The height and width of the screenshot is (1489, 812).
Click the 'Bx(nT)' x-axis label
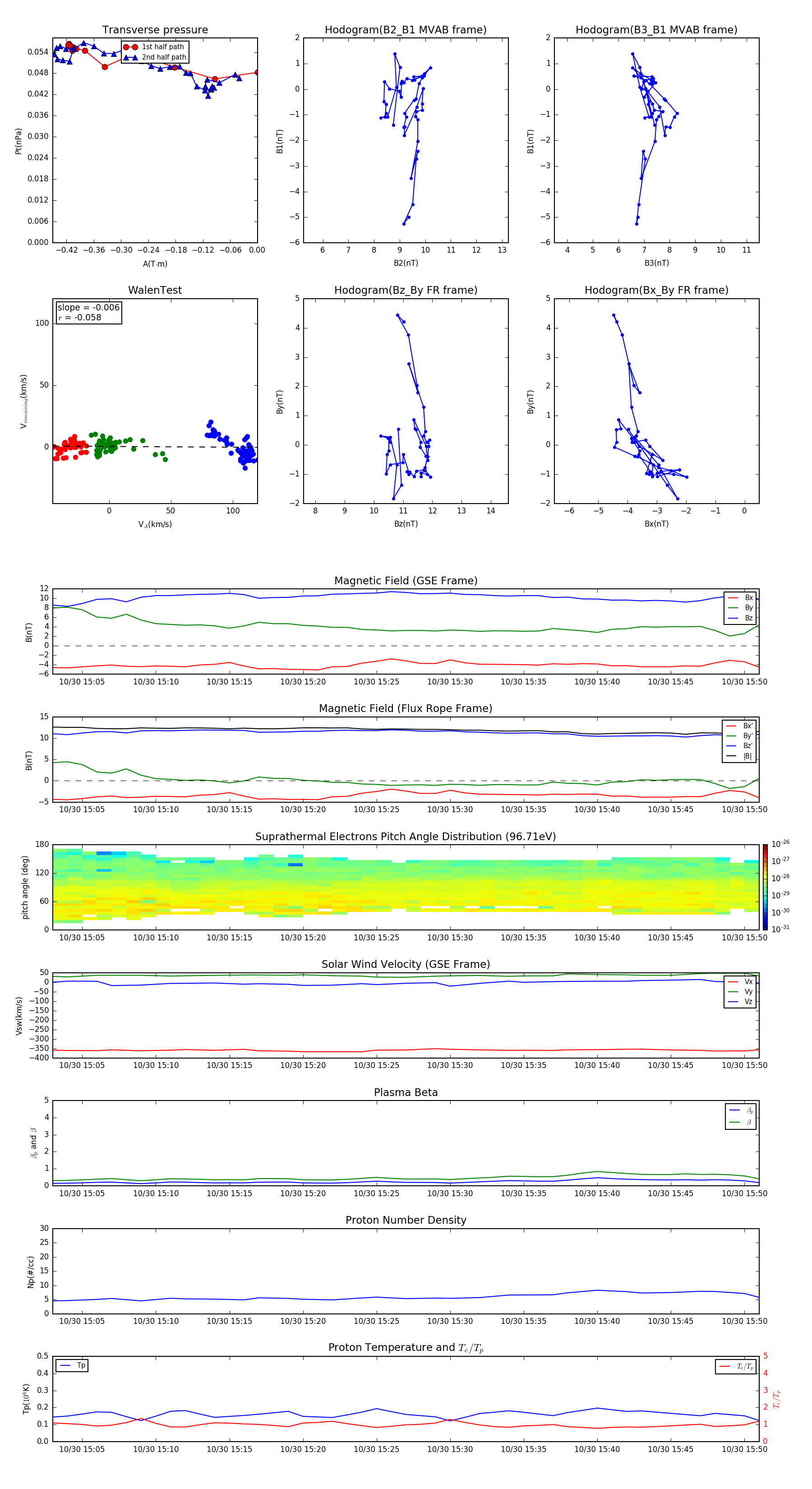[x=656, y=524]
